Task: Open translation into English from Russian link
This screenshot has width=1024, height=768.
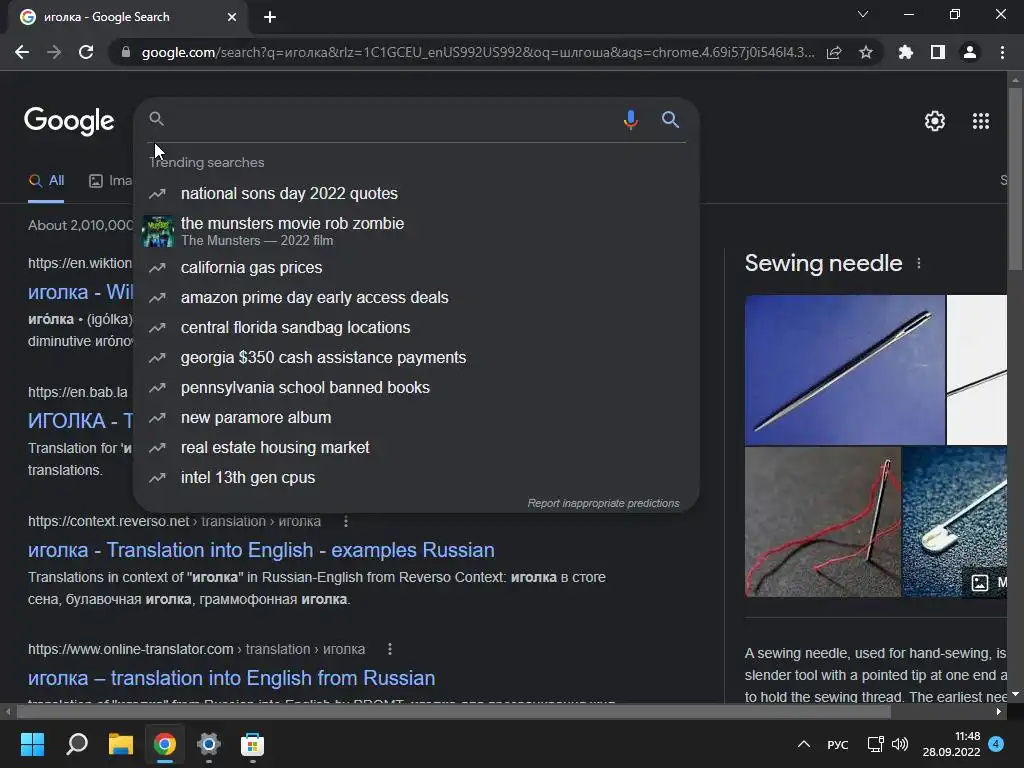Action: pos(231,678)
